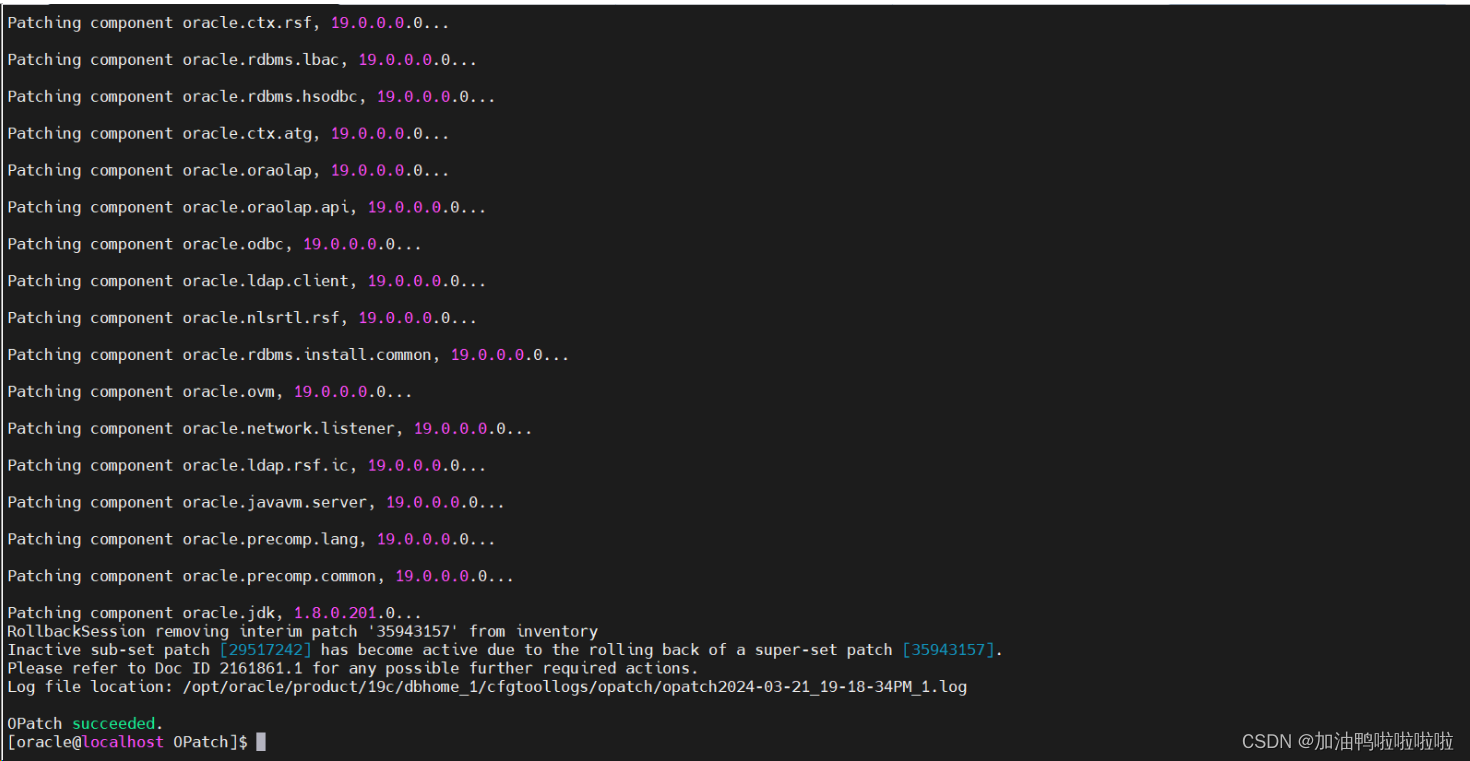Click the 'Please refer to Doc ID 2161861.1' line
The width and height of the screenshot is (1470, 761).
(x=353, y=668)
